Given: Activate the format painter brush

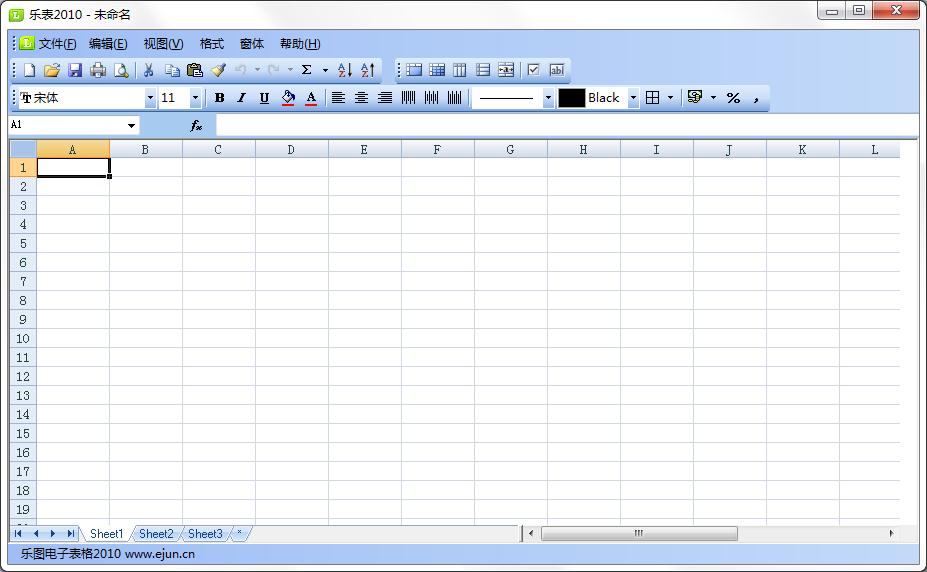Looking at the screenshot, I should point(219,70).
